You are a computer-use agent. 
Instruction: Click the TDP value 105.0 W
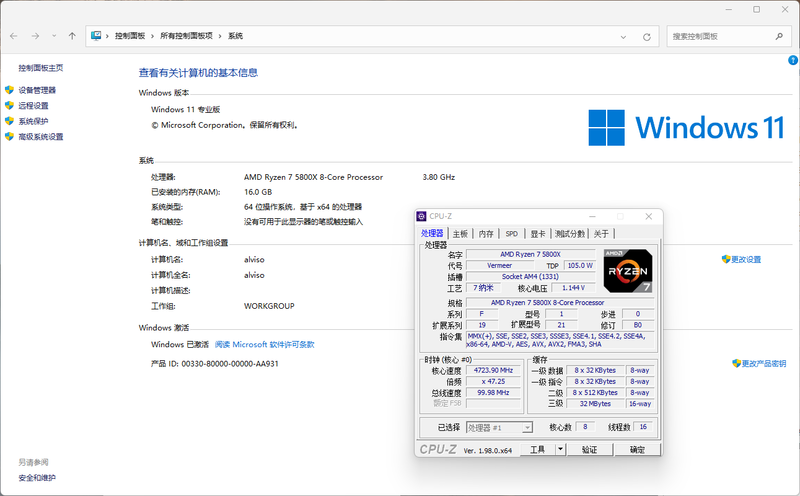coord(580,265)
